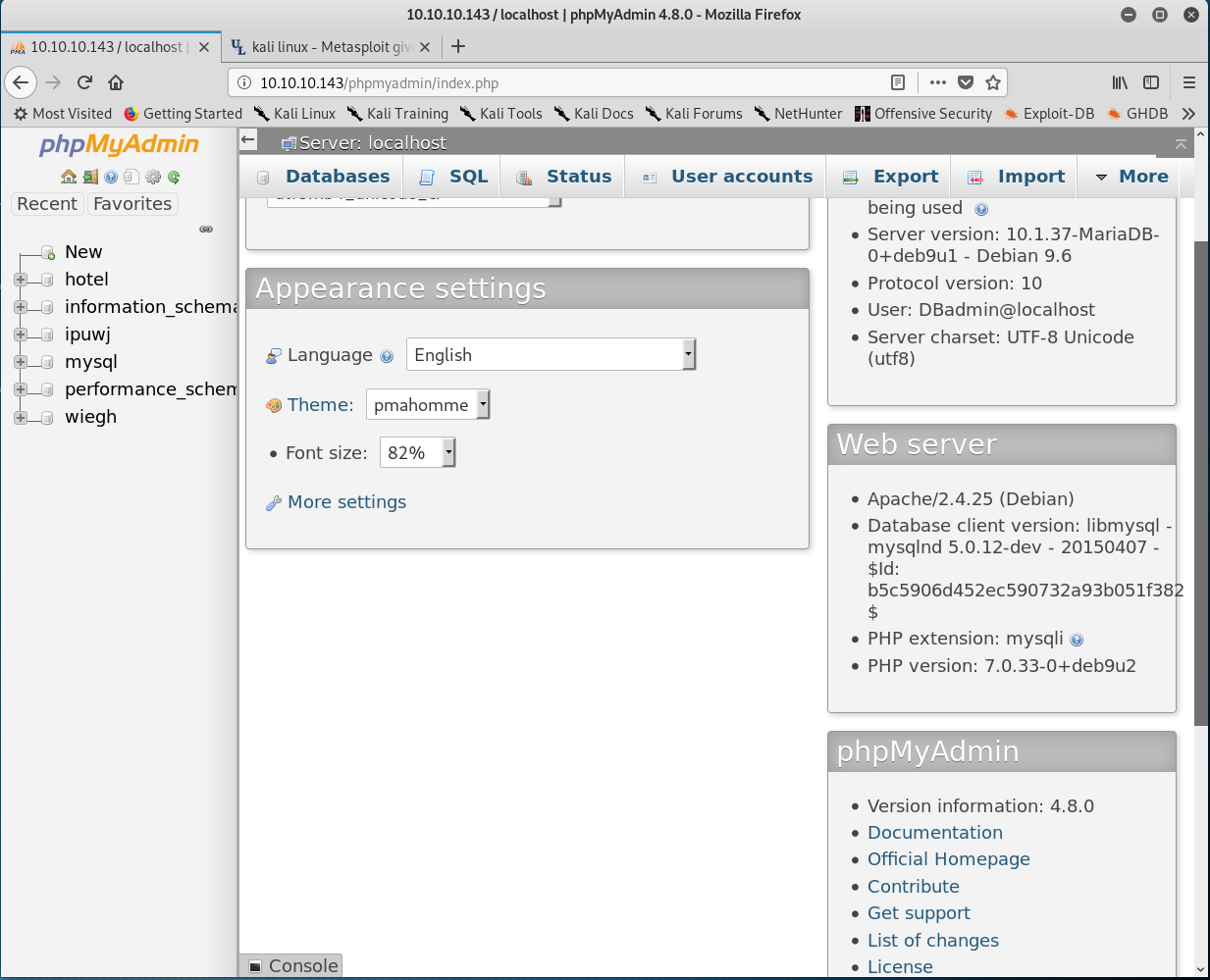Open the Firefox hamburger menu

(1189, 82)
